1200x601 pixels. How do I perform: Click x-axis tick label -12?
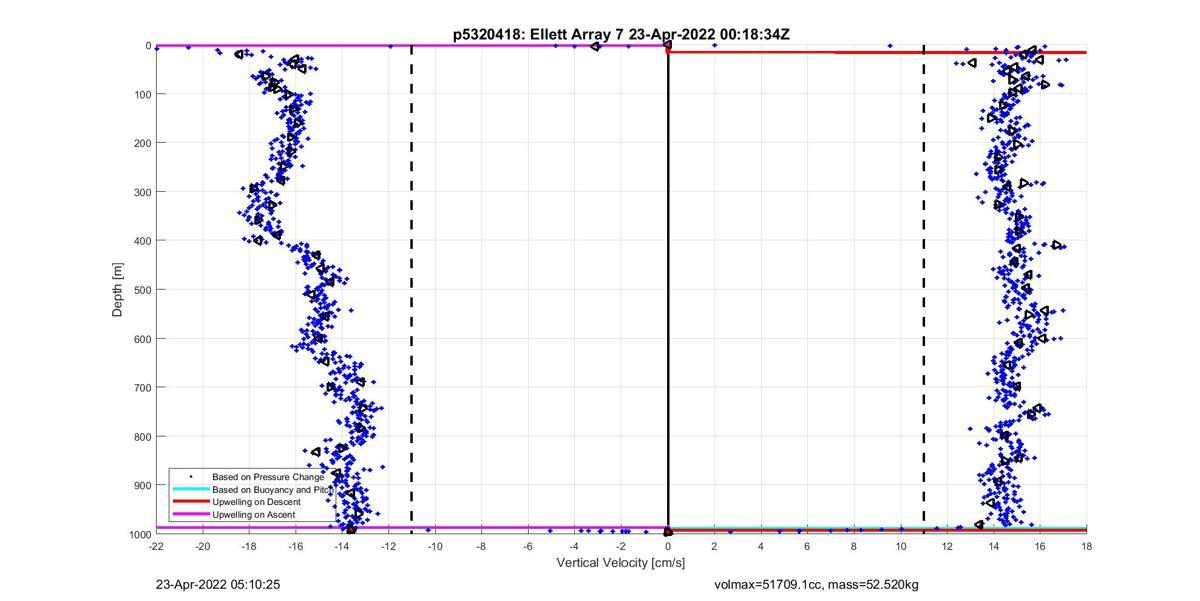pos(389,547)
